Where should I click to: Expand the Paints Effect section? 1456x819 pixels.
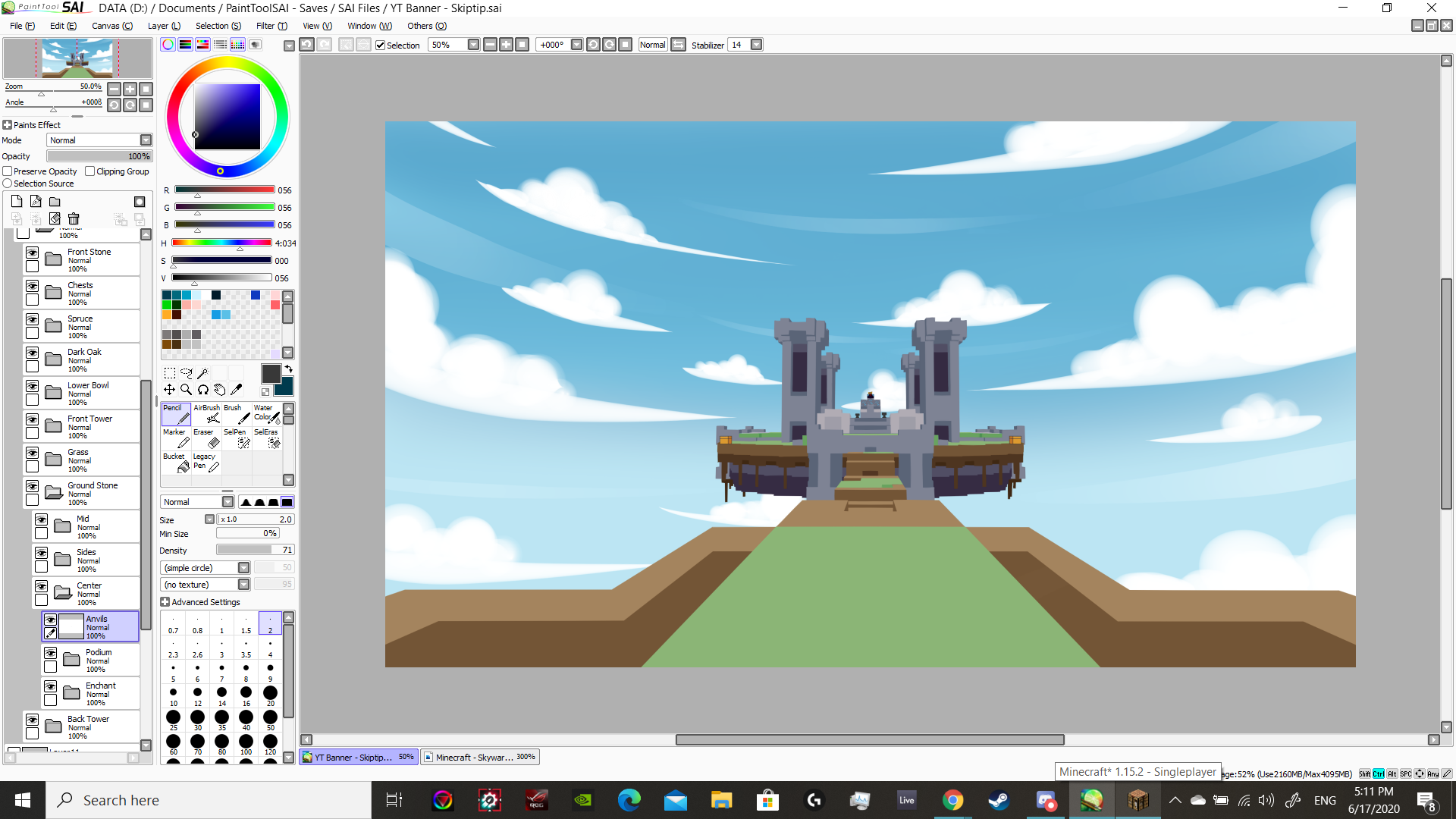click(x=8, y=125)
